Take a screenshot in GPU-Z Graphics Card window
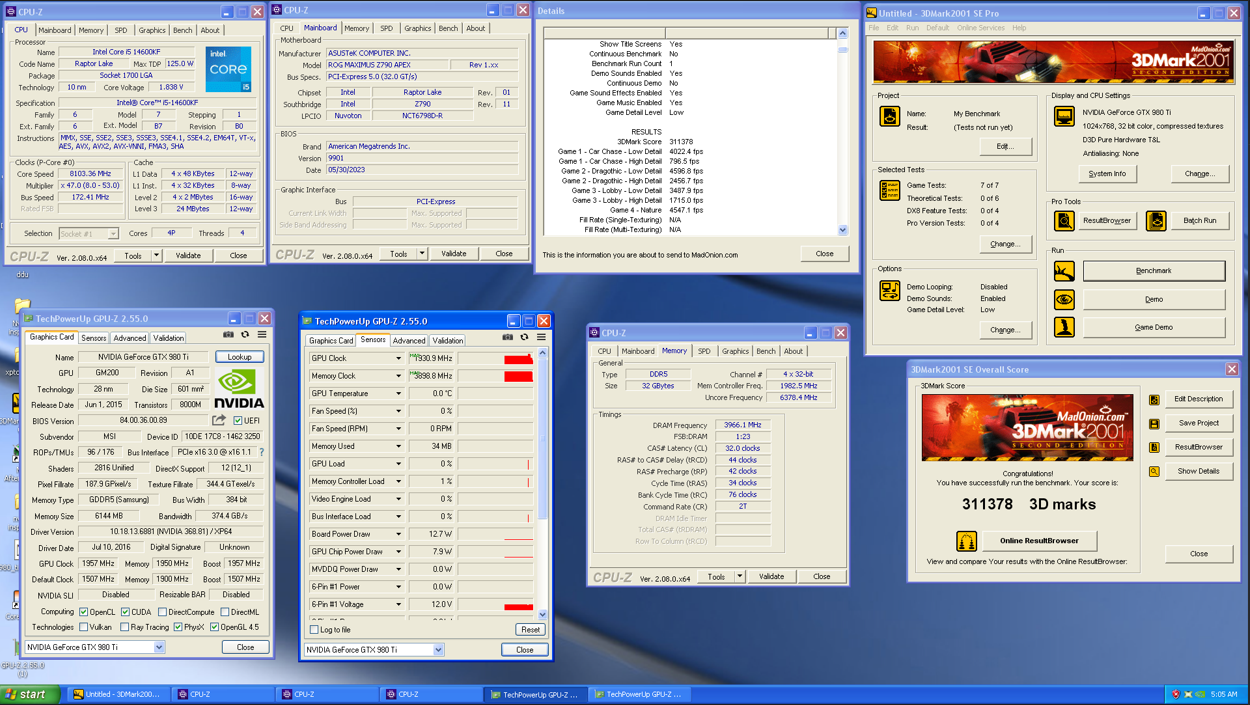 (x=229, y=335)
